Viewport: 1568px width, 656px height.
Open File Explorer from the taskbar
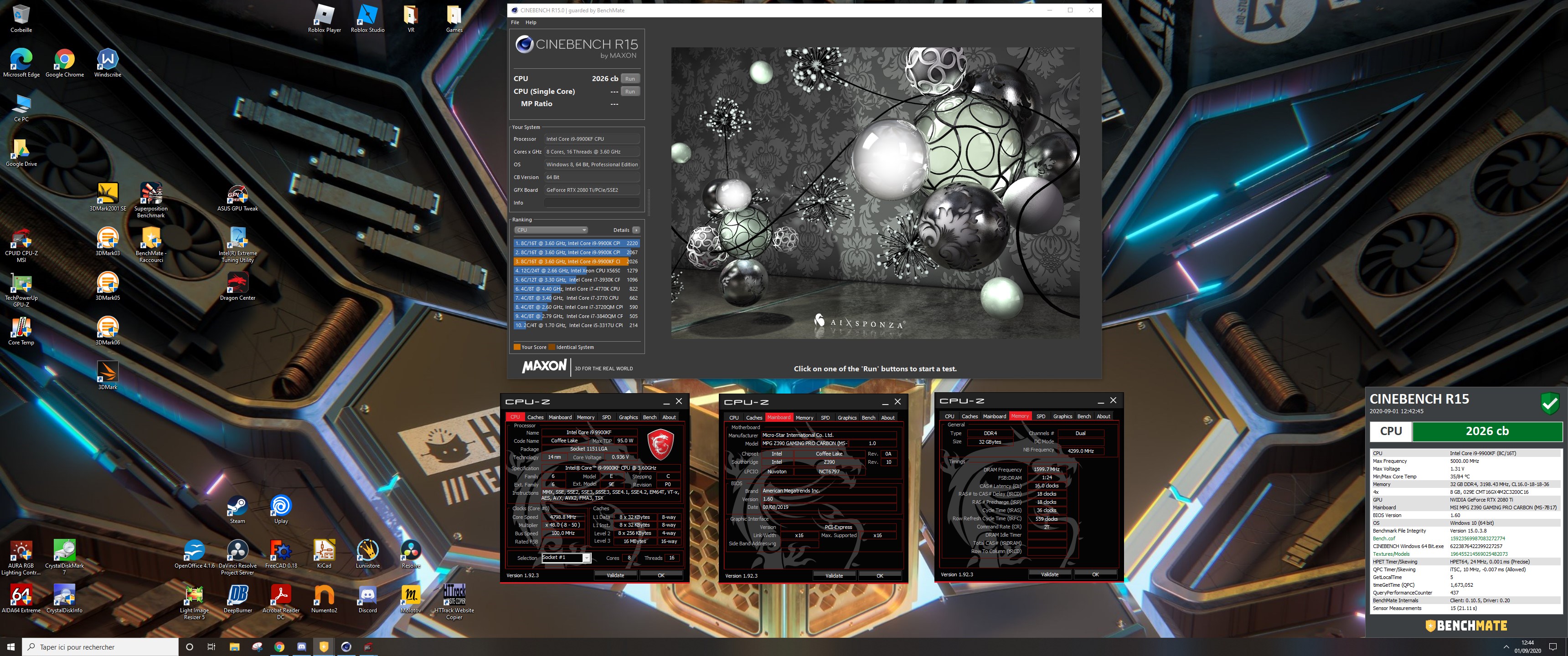pos(234,647)
